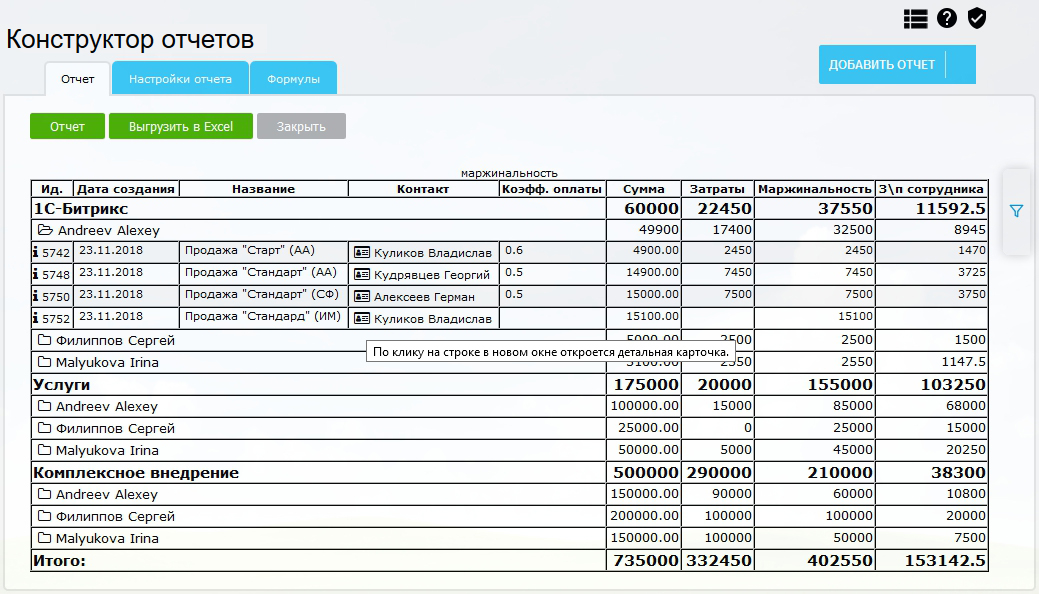This screenshot has width=1039, height=594.
Task: Open help via the question mark icon
Action: tap(946, 19)
